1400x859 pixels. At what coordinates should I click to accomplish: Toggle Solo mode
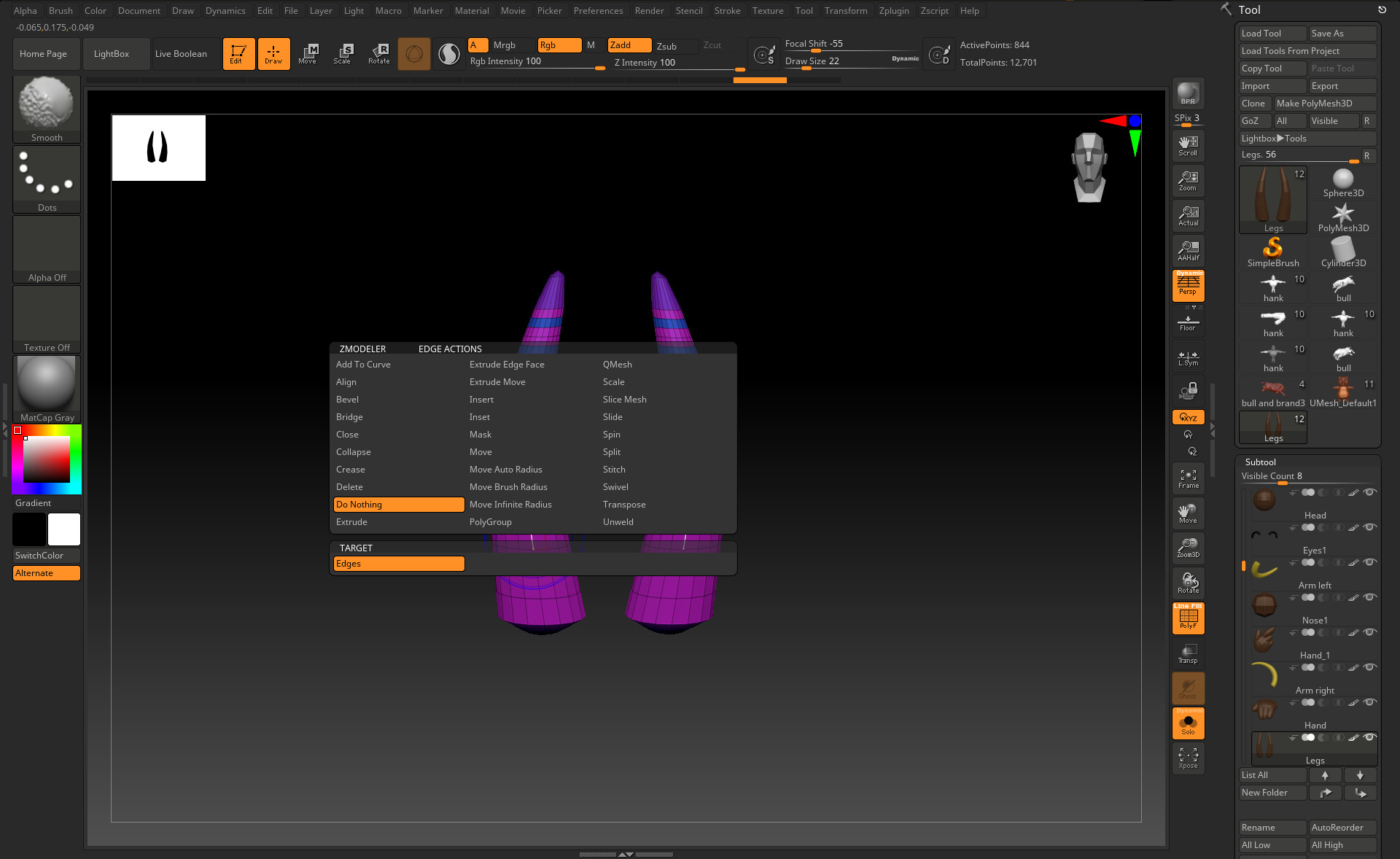1188,723
